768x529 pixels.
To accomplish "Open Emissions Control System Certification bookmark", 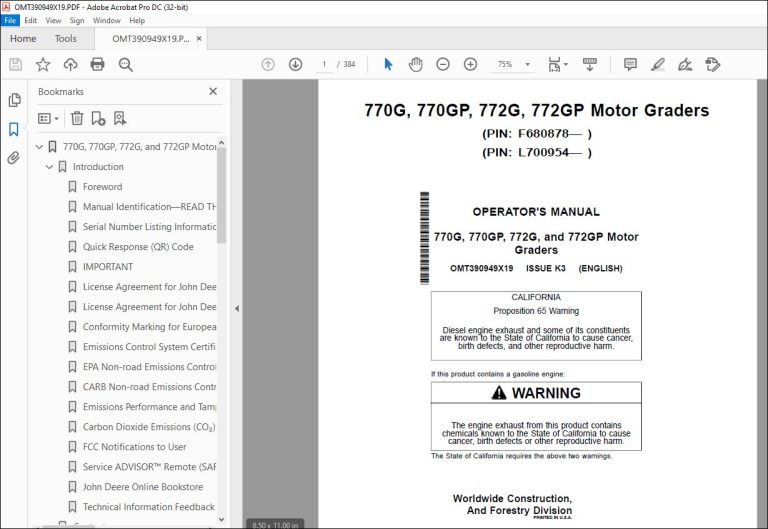I will [149, 347].
